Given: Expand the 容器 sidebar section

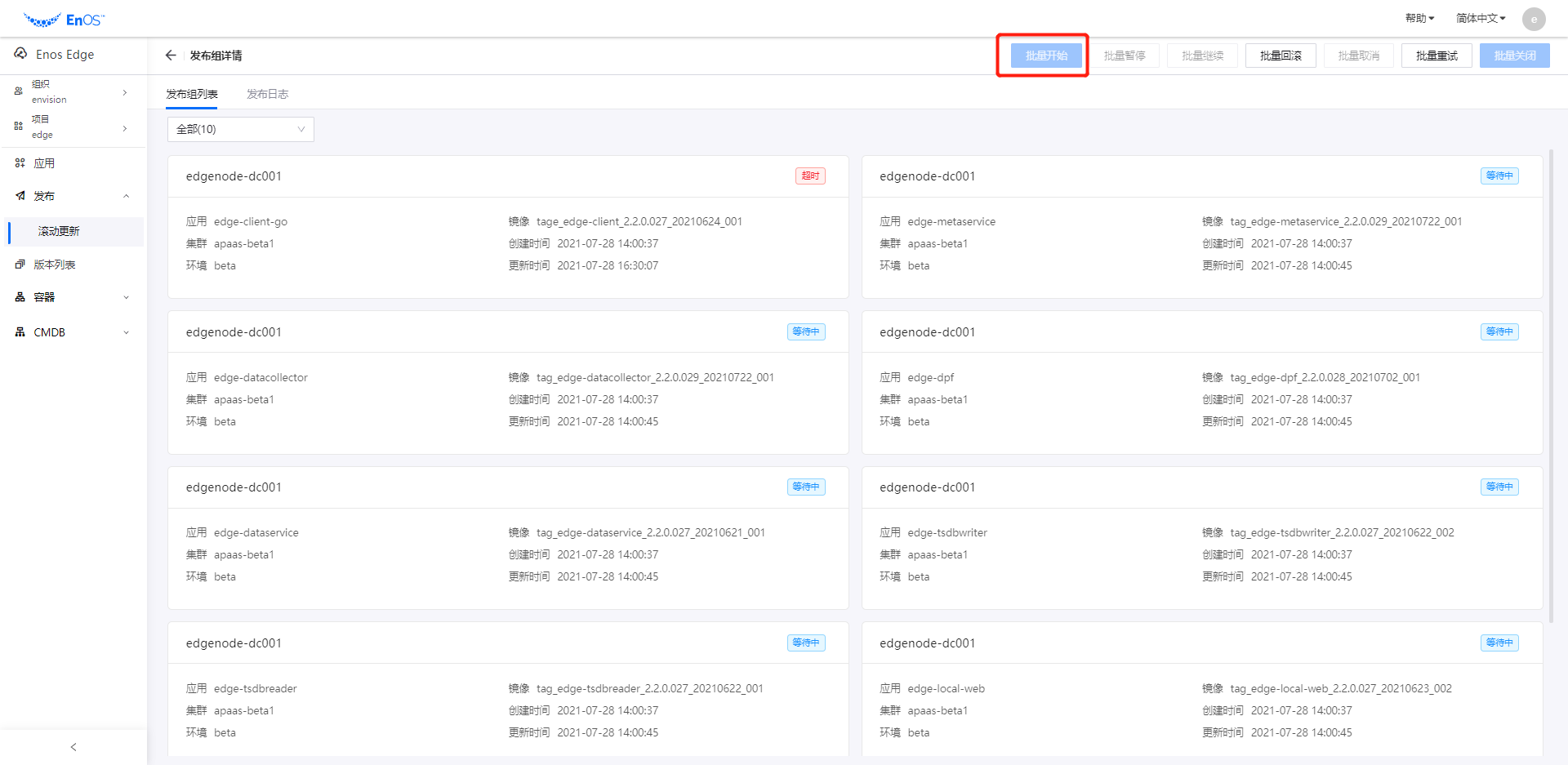Looking at the screenshot, I should 127,296.
